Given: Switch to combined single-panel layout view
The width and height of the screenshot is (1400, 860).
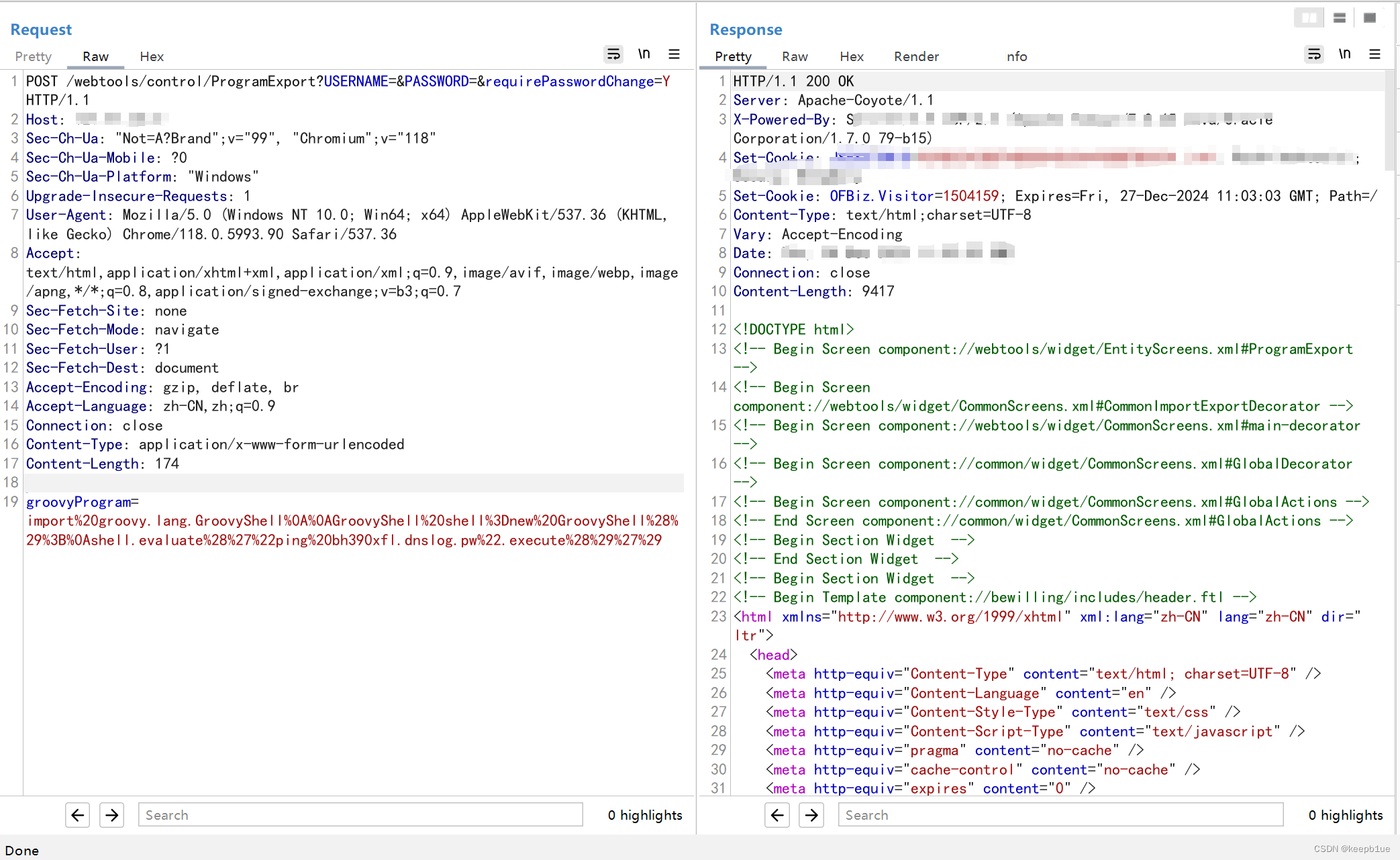Looking at the screenshot, I should pyautogui.click(x=1370, y=17).
